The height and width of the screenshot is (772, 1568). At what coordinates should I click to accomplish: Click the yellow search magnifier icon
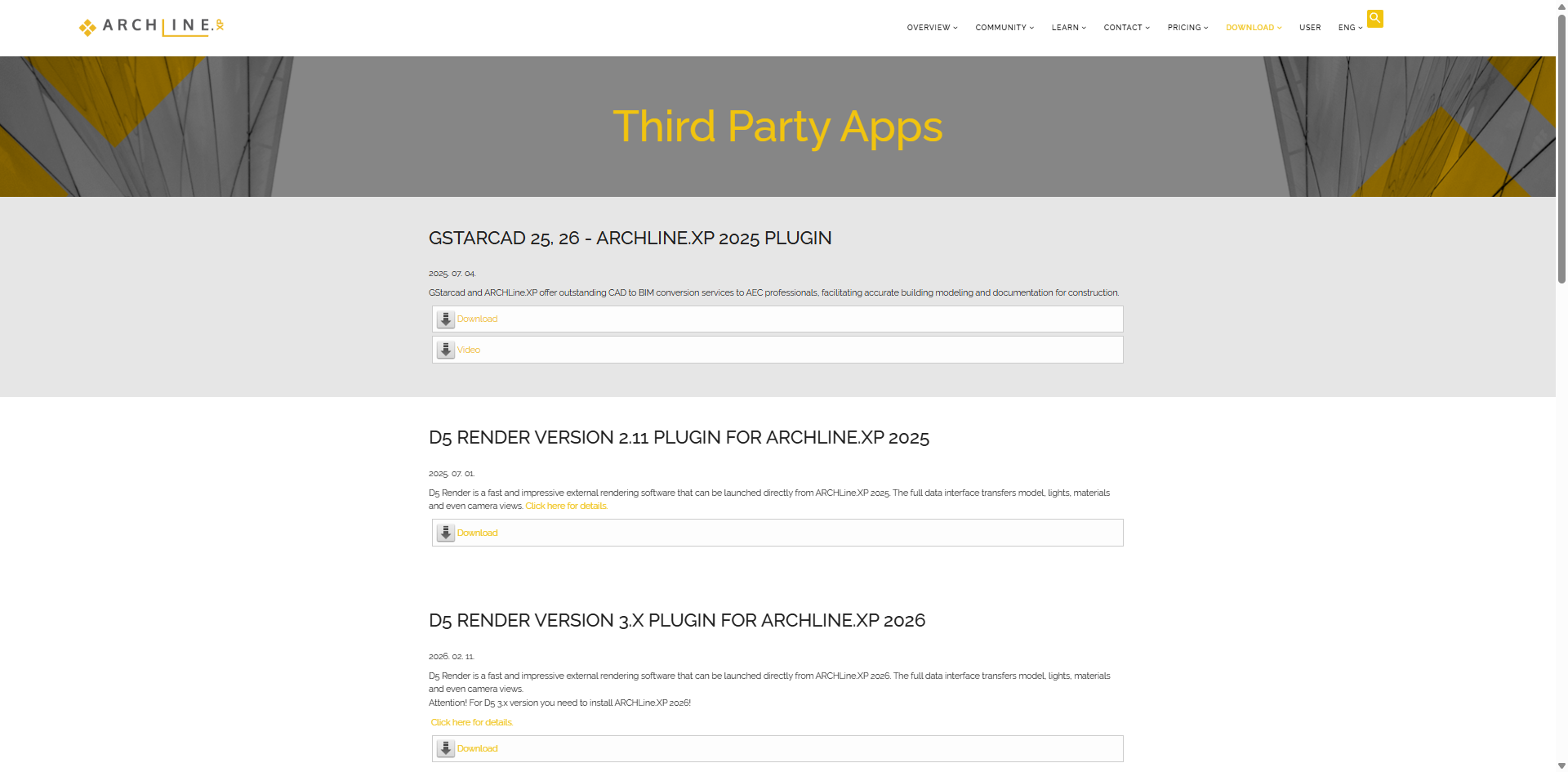pyautogui.click(x=1374, y=18)
